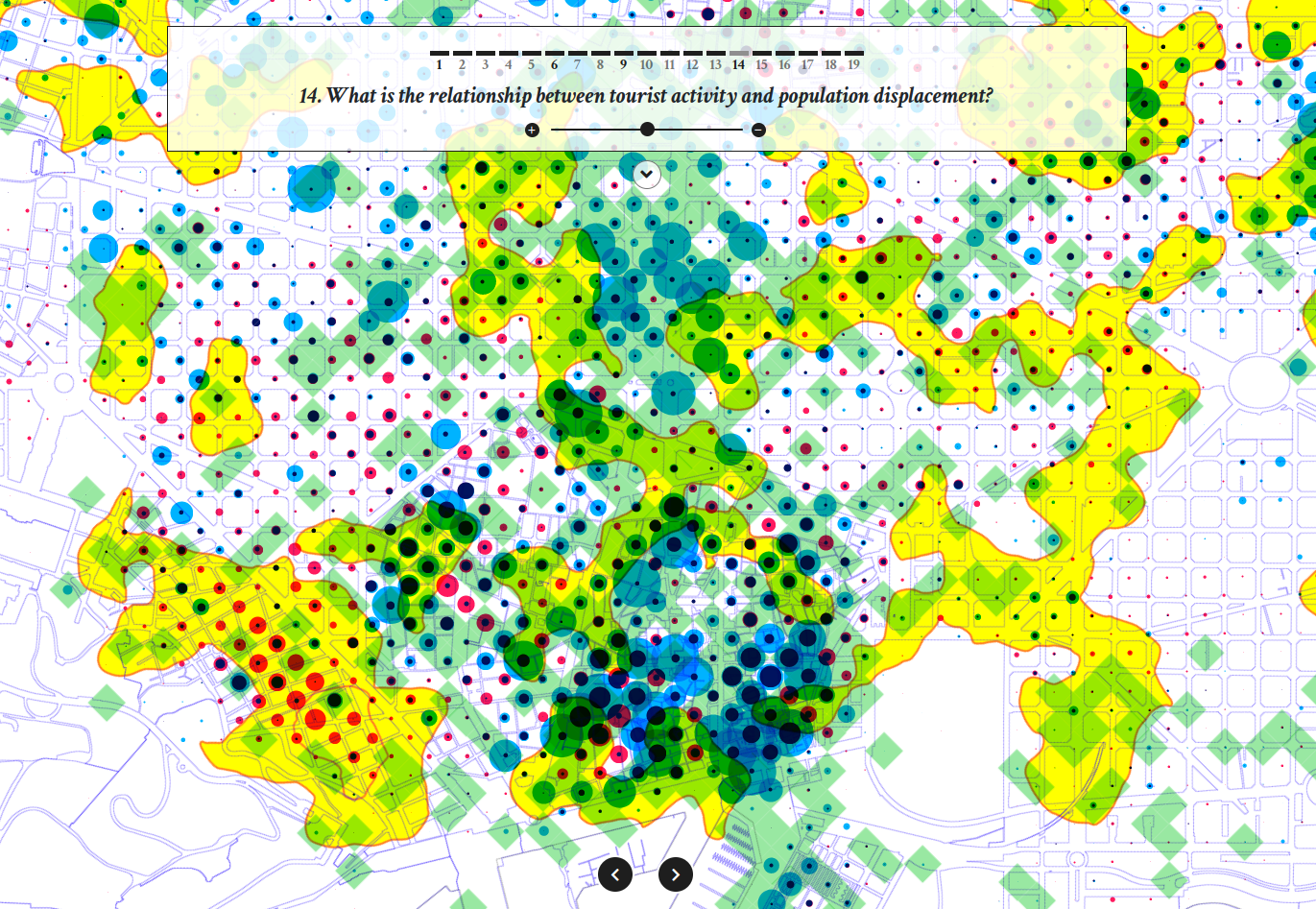The image size is (1316, 909).
Task: Select question 10 step
Action: pos(646,62)
